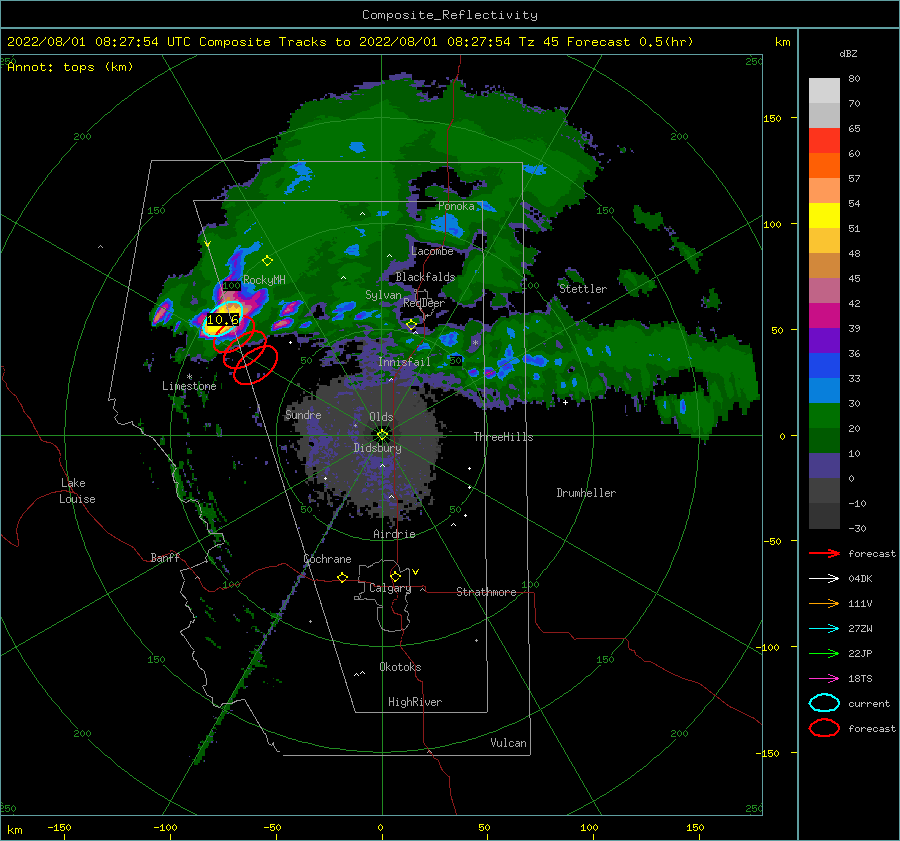Click the white 04DK arrow legend
Image resolution: width=900 pixels, height=841 pixels.
824,579
